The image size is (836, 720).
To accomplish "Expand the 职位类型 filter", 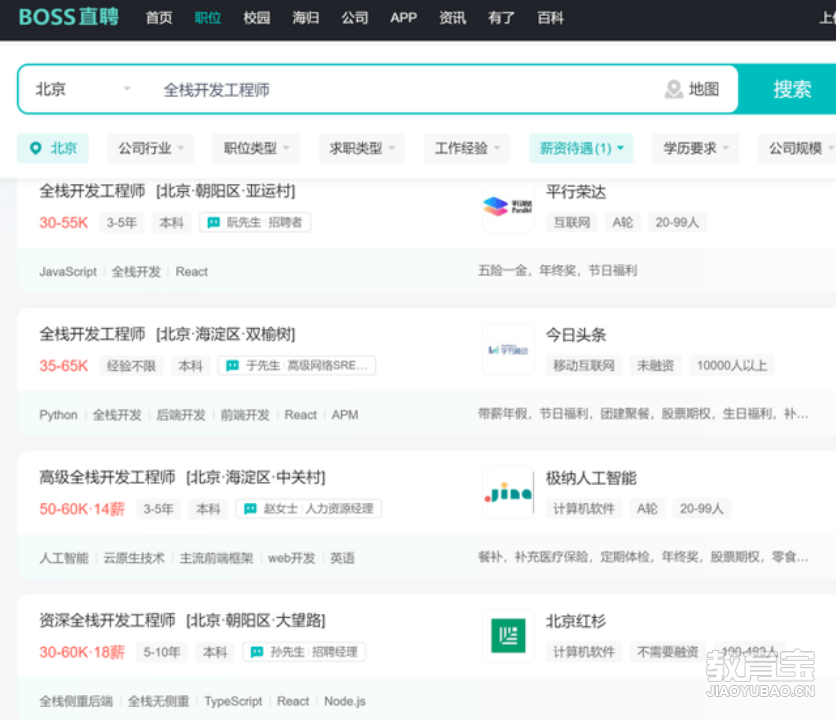I will point(256,148).
